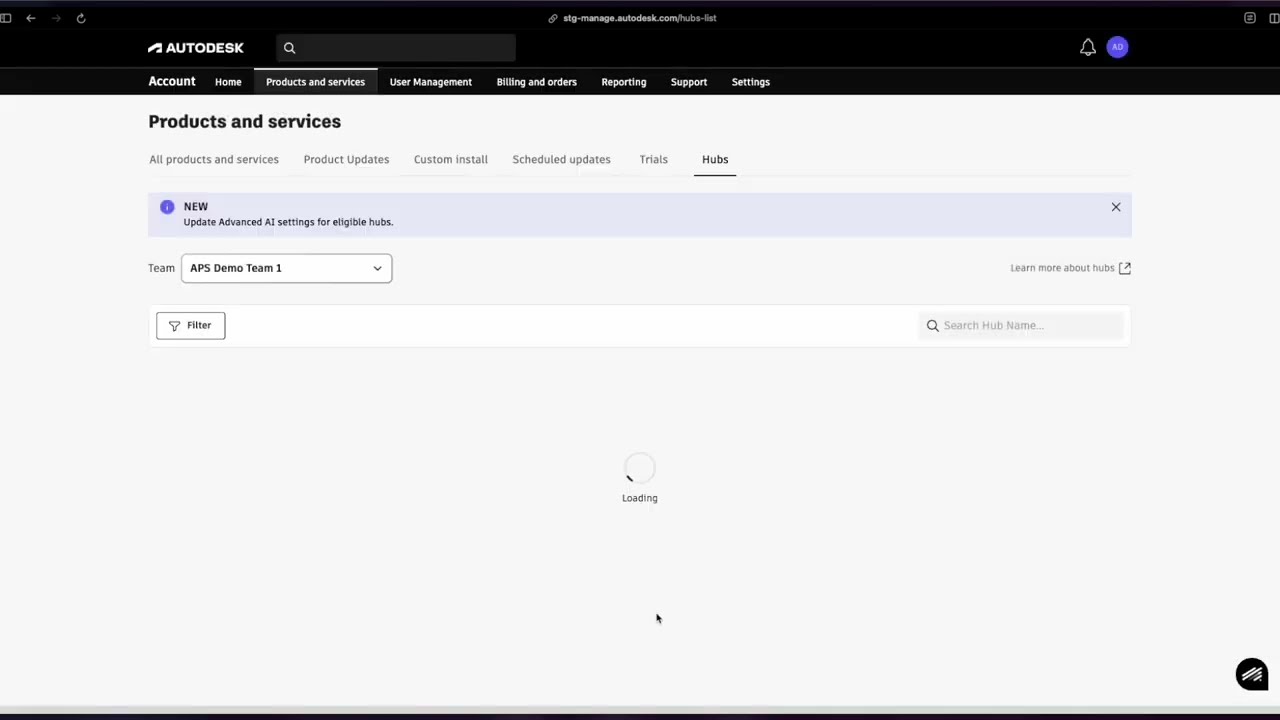Screen dimensions: 1280x720
Task: Select the Trials tab
Action: 653,159
